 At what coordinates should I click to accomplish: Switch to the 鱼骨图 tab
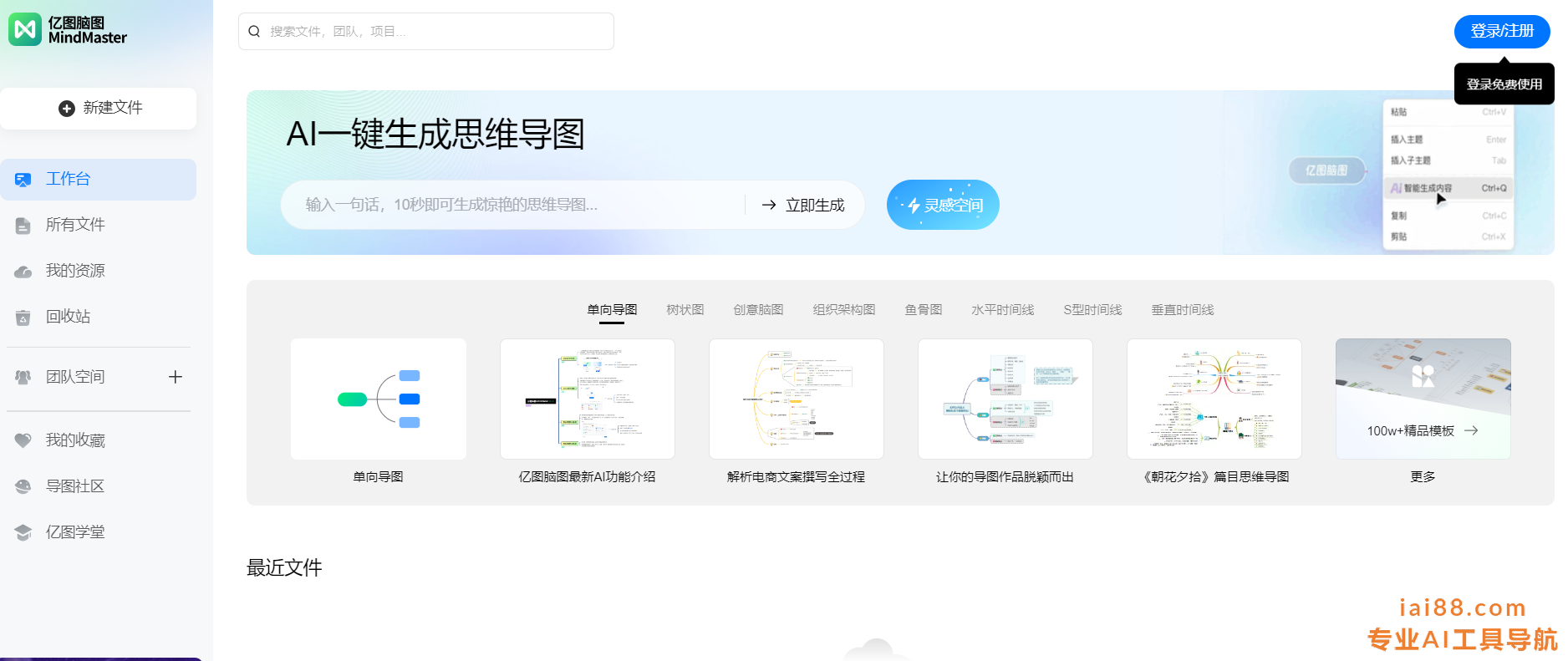pos(924,310)
